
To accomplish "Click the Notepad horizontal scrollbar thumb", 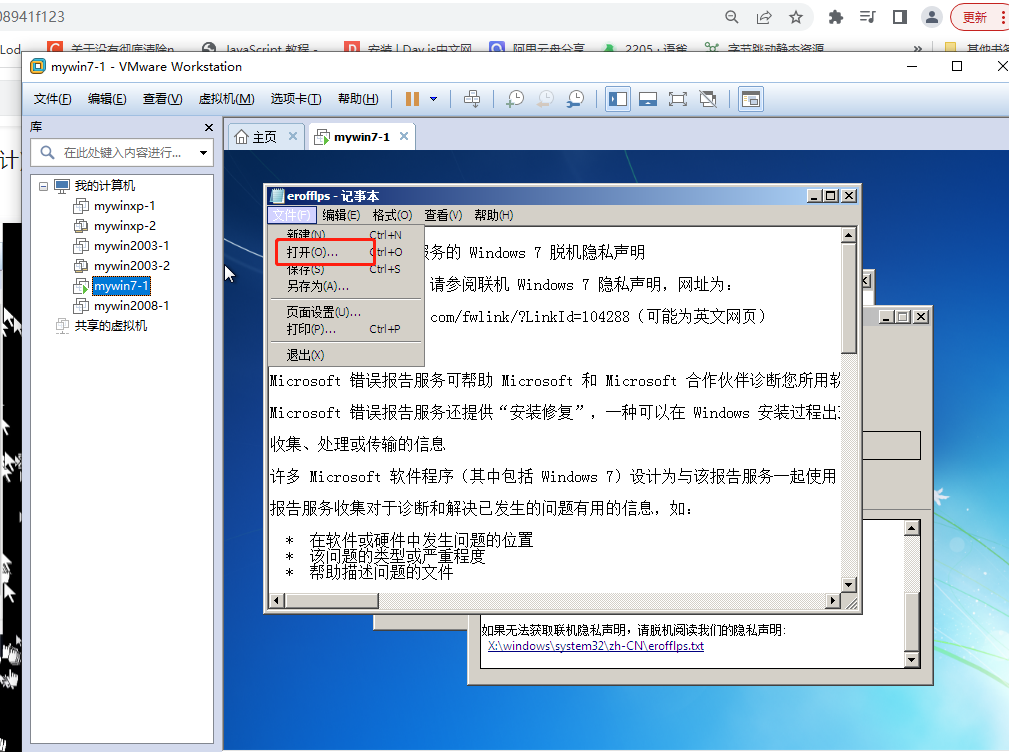I will [x=332, y=601].
